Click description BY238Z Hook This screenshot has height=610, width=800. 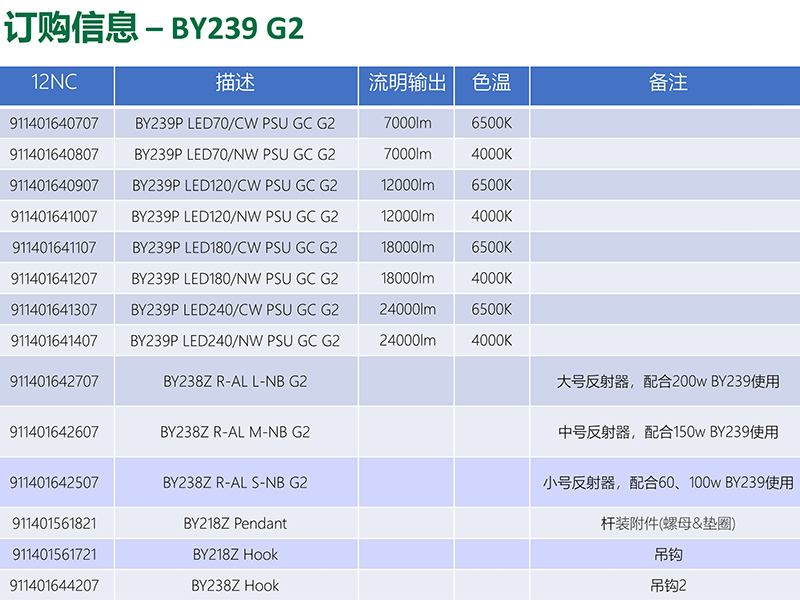(x=235, y=586)
